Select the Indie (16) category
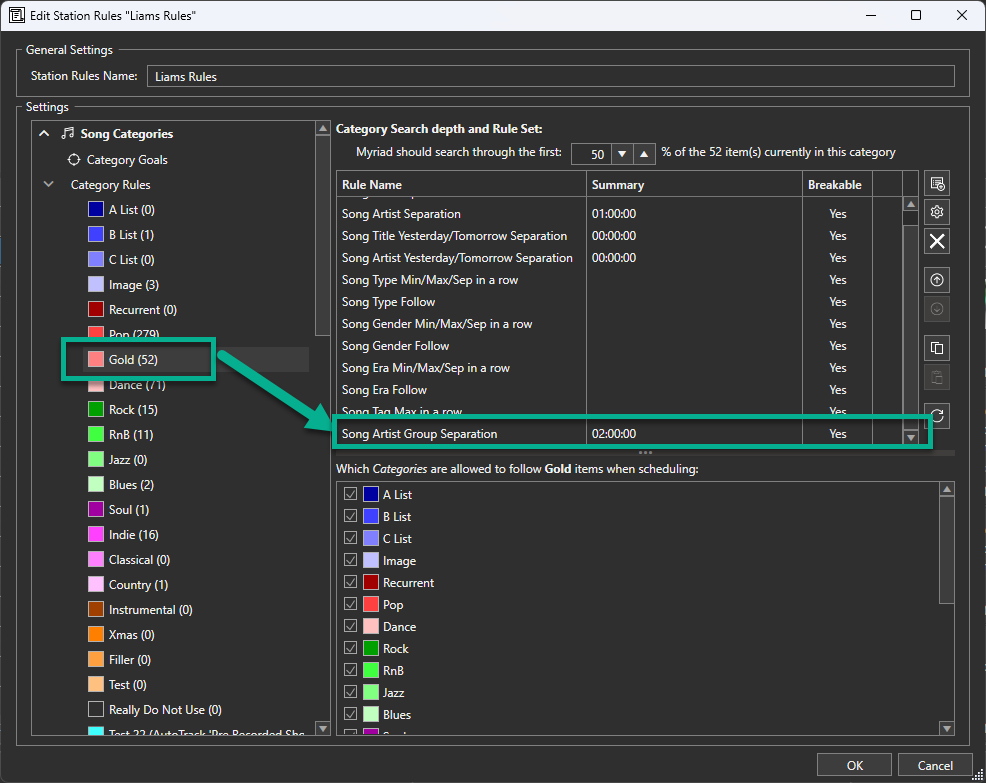 tap(133, 535)
